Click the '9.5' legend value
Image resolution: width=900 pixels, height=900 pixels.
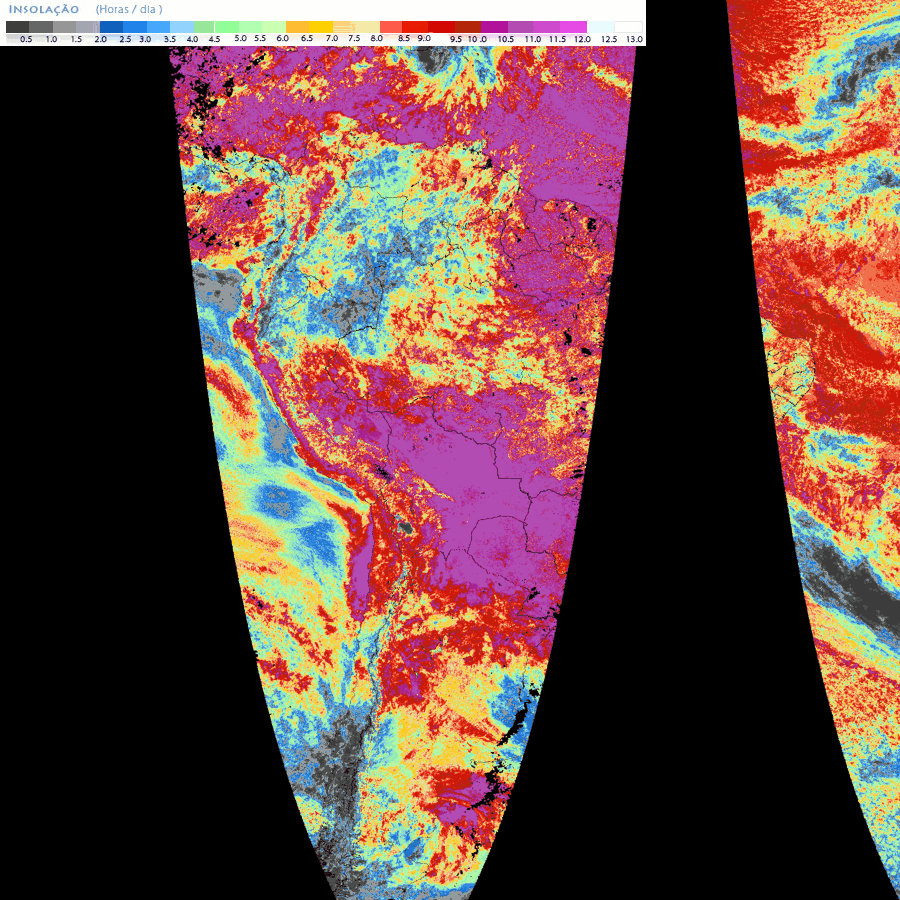(x=456, y=40)
